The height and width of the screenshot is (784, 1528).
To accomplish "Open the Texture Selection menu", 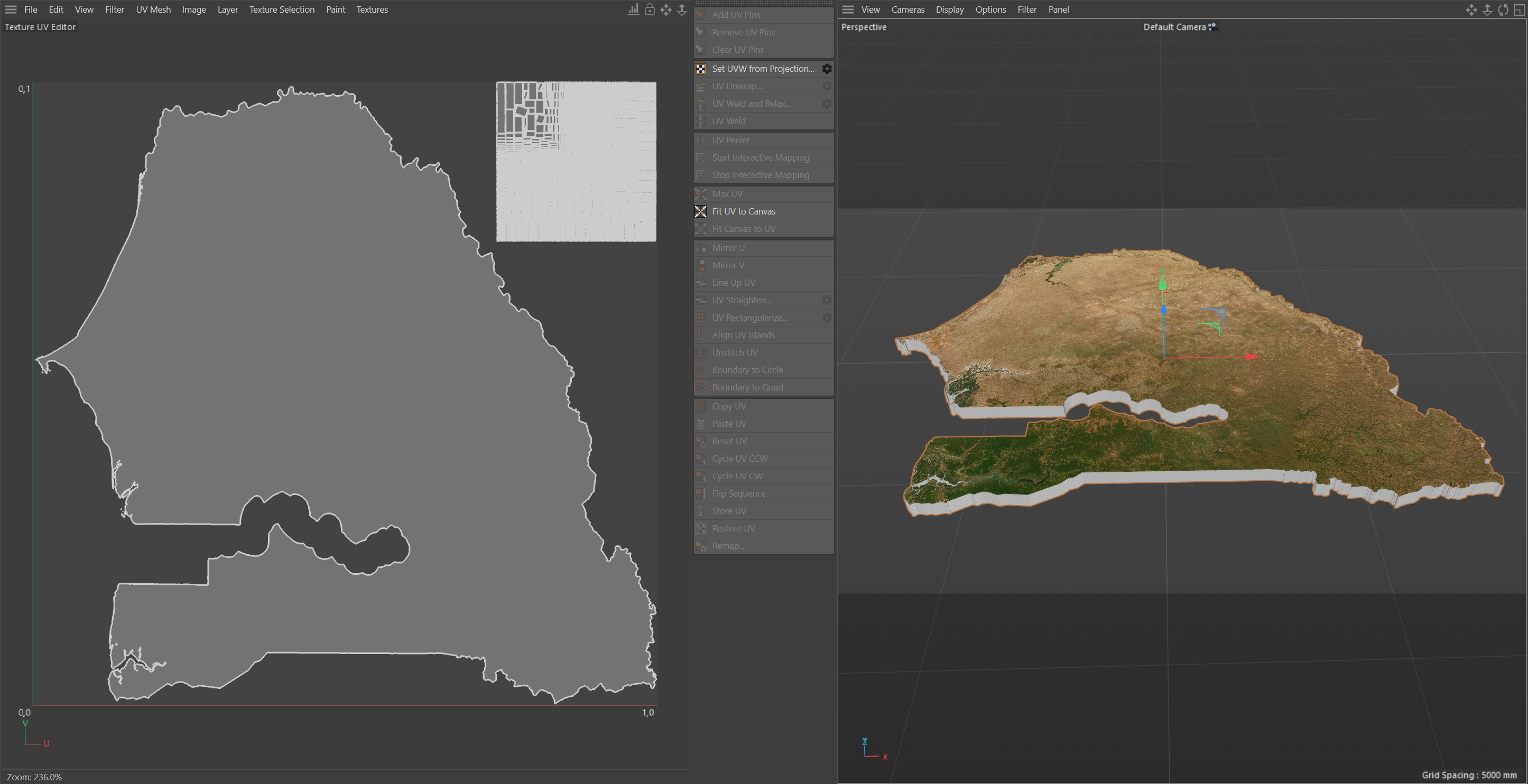I will click(282, 10).
